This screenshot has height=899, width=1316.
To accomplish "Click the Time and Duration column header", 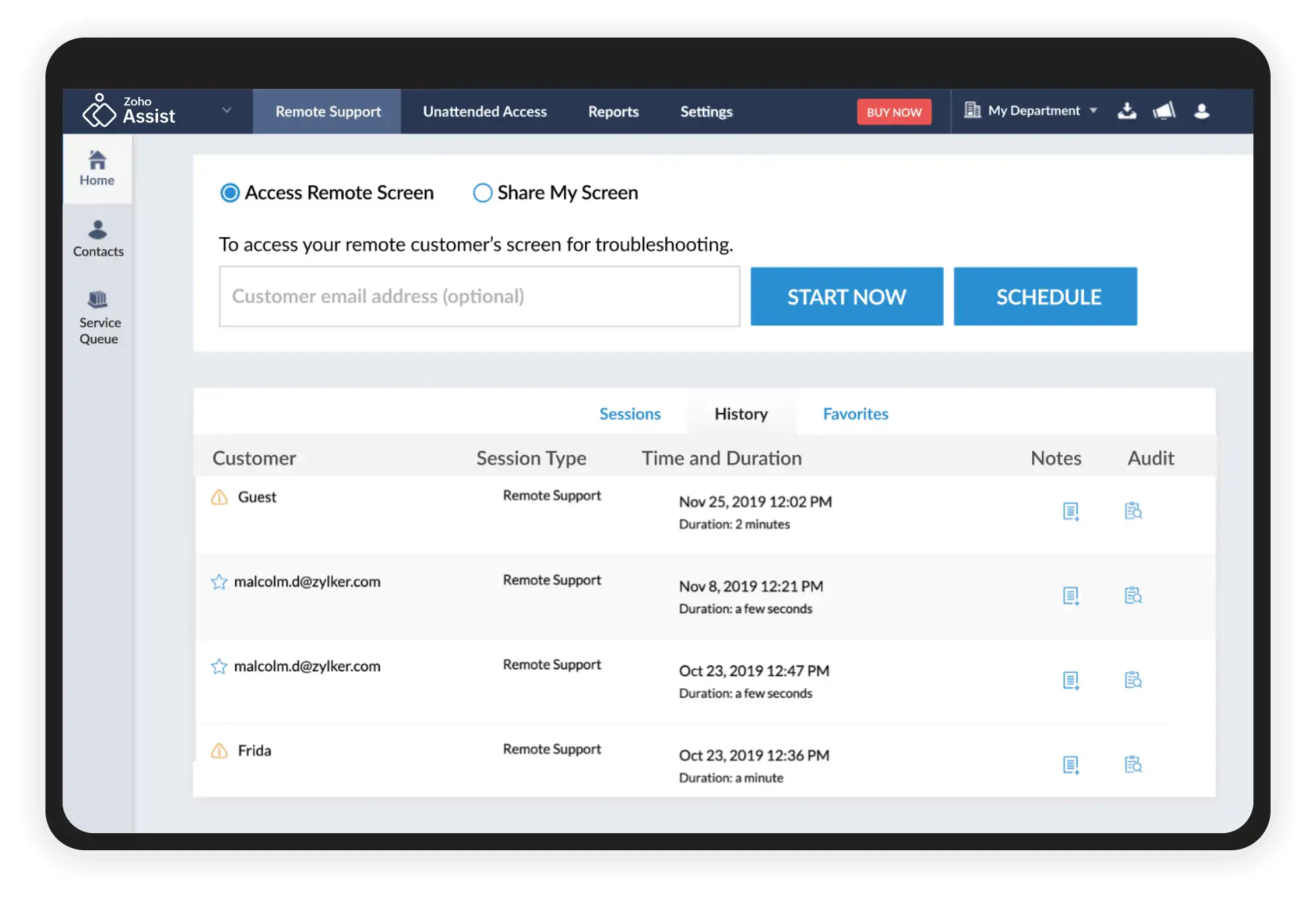I will click(x=722, y=458).
